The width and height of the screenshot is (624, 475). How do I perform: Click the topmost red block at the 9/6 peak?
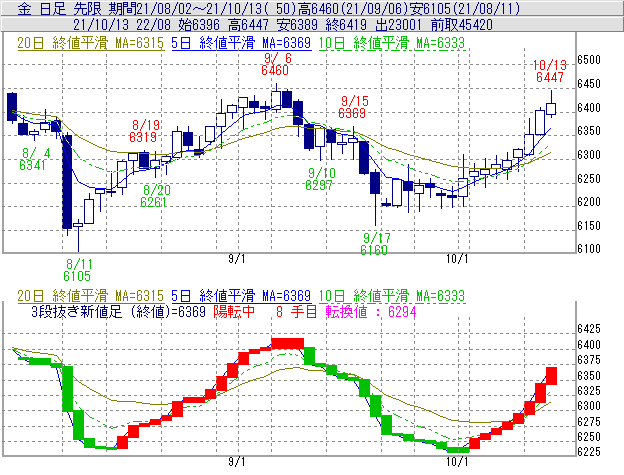point(287,343)
